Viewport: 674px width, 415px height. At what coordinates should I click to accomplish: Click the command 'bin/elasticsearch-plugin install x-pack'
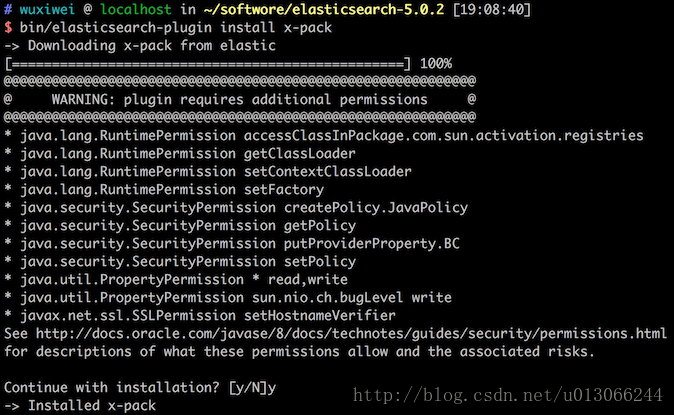(x=176, y=28)
